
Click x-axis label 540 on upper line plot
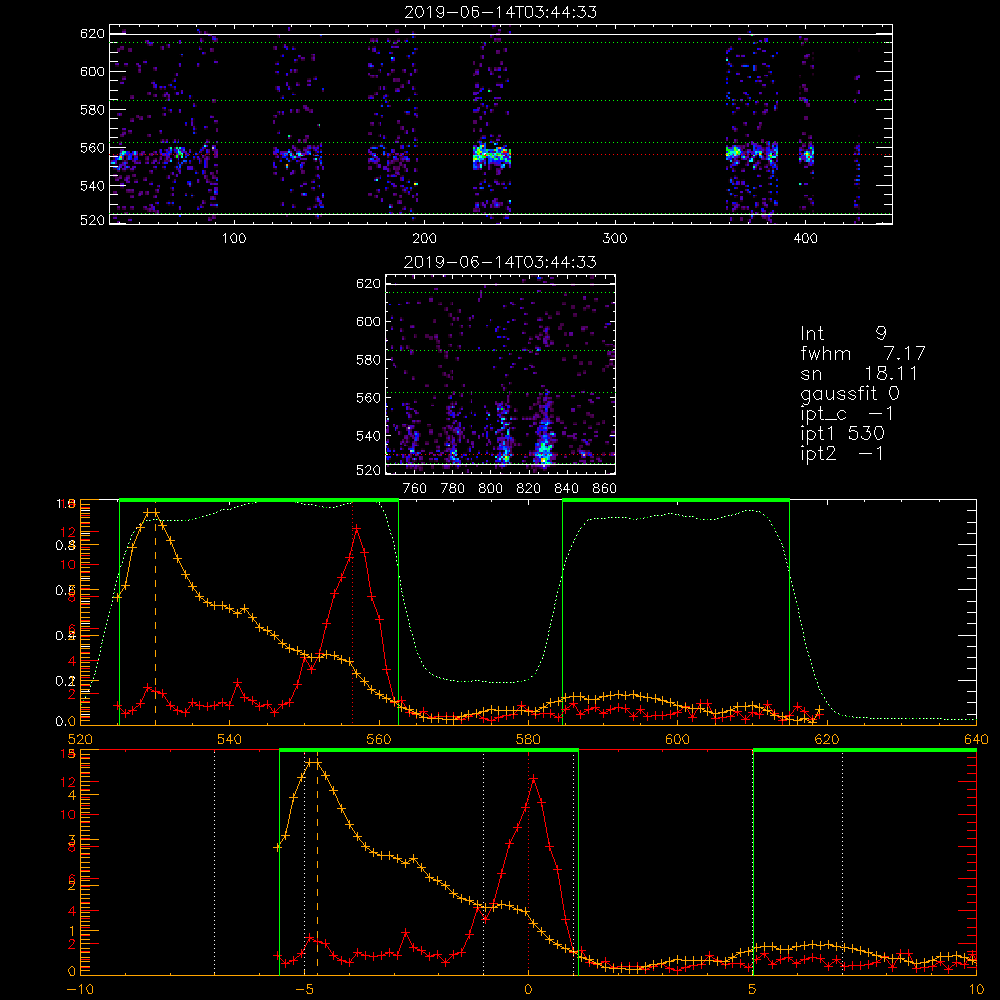click(230, 740)
